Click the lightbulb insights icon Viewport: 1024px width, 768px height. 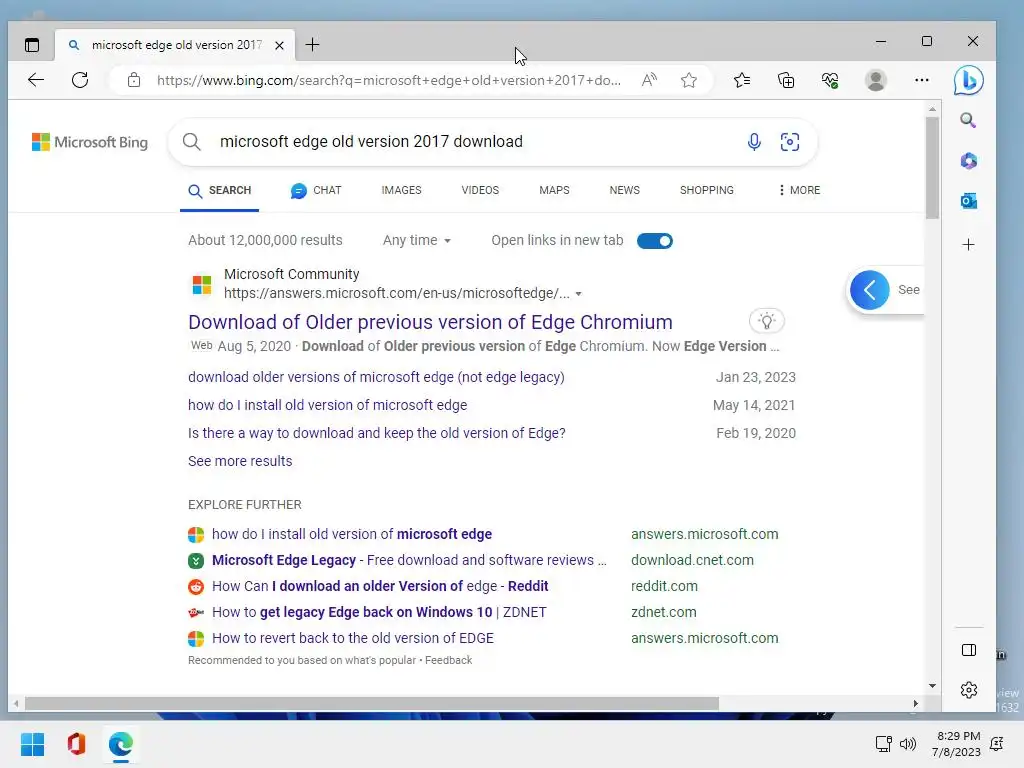pos(767,321)
